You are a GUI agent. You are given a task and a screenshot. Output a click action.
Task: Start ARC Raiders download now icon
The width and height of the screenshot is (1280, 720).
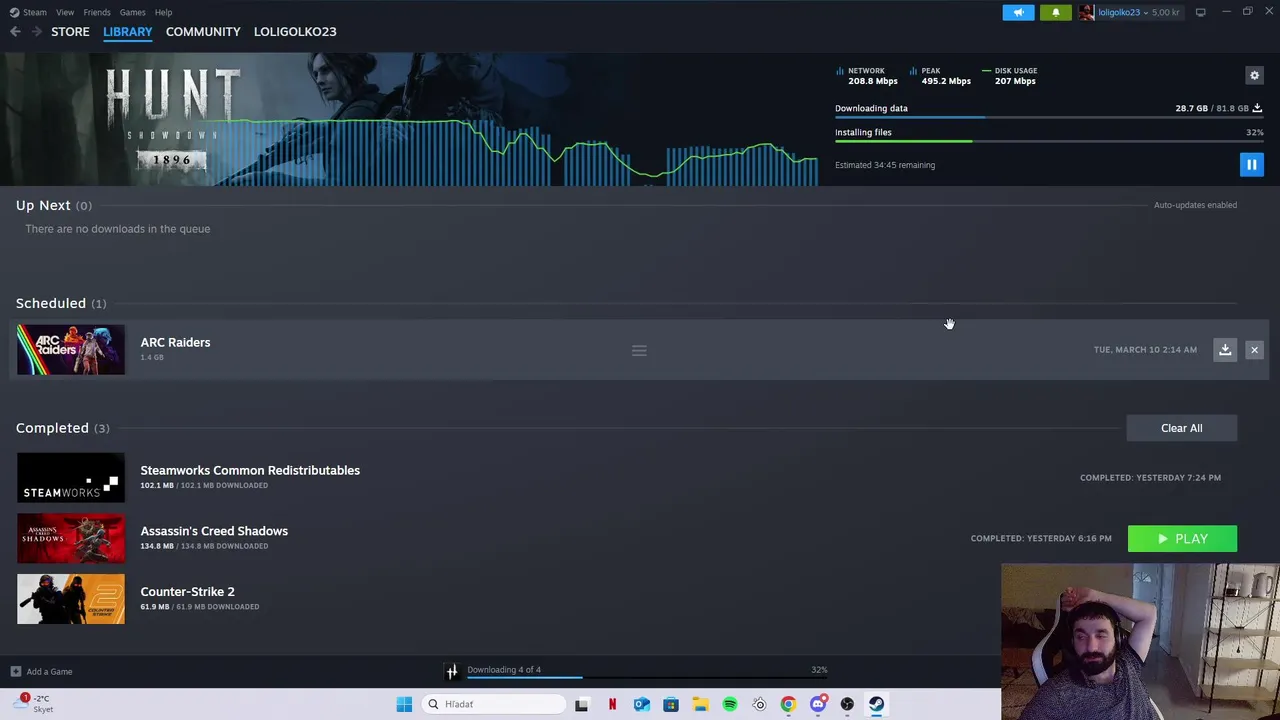(x=1225, y=350)
